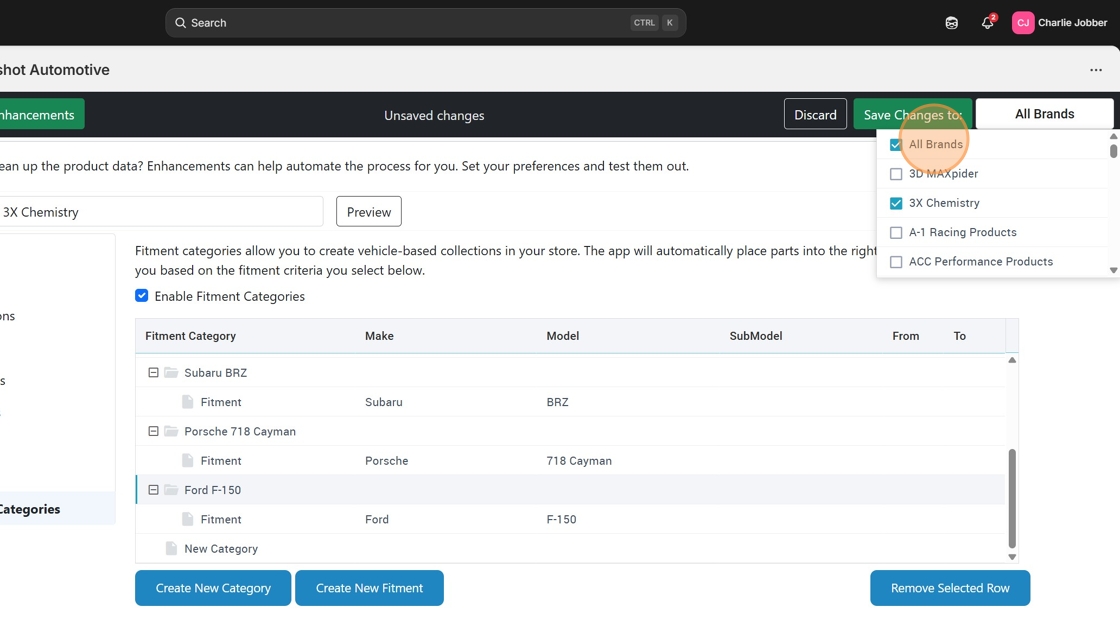Viewport: 1120px width, 626px height.
Task: Click the Discard button
Action: [815, 114]
